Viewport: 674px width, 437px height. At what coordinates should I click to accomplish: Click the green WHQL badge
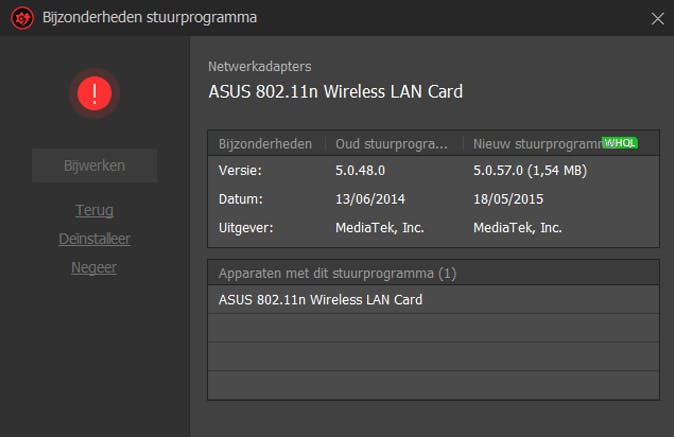coord(619,143)
